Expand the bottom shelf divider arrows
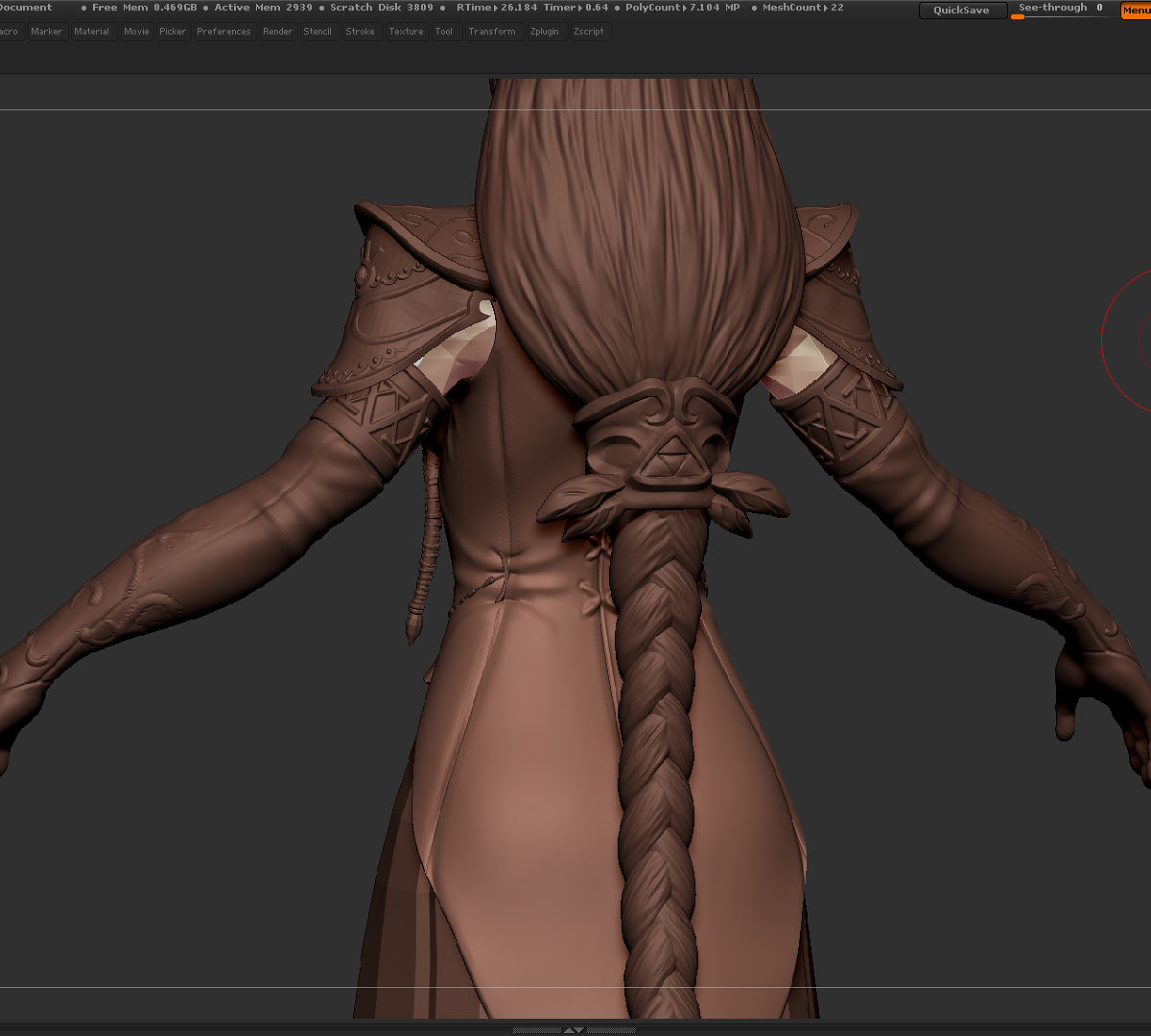This screenshot has width=1151, height=1036. 574,1029
